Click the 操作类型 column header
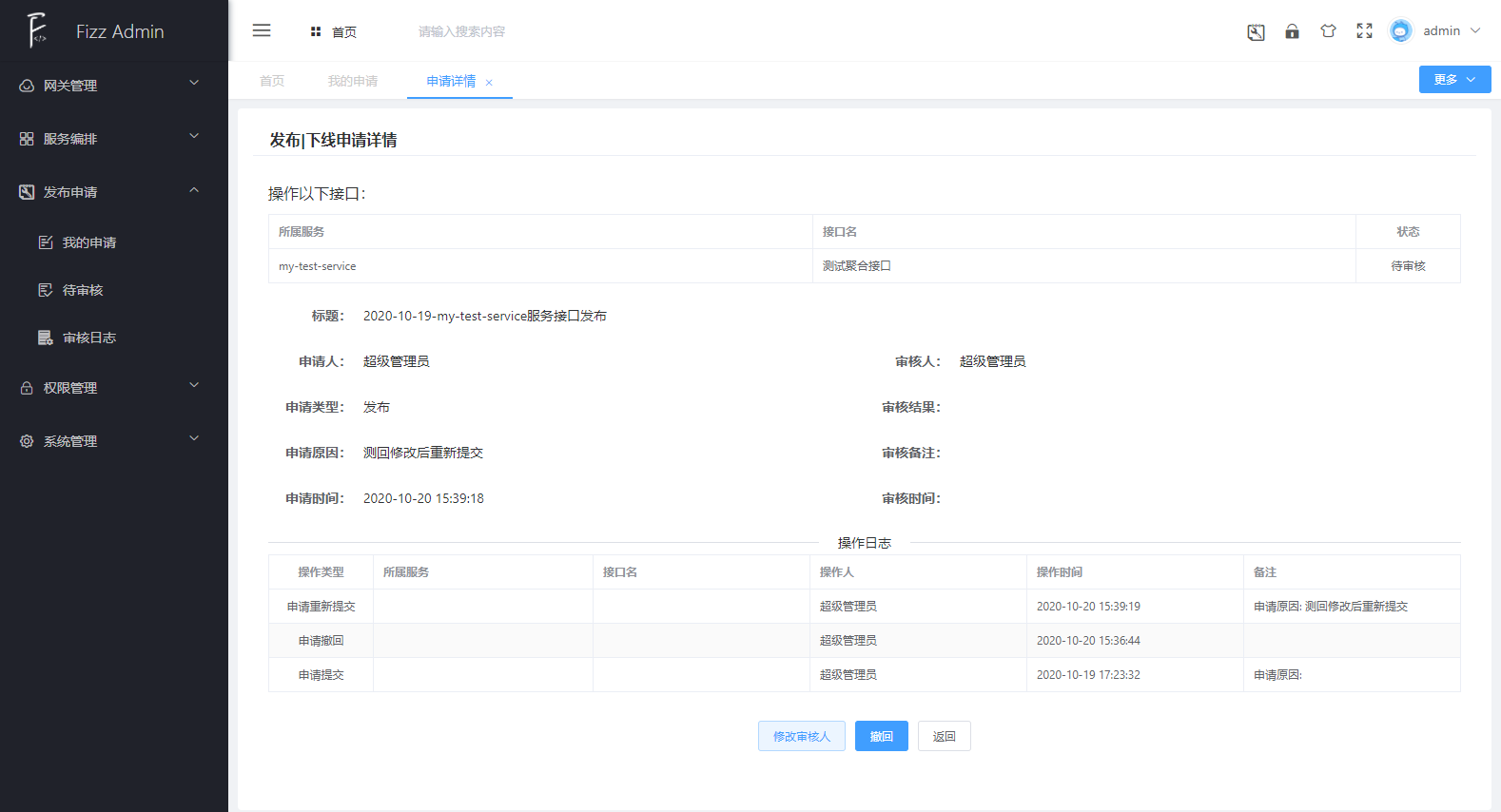Image resolution: width=1501 pixels, height=812 pixels. pyautogui.click(x=322, y=572)
